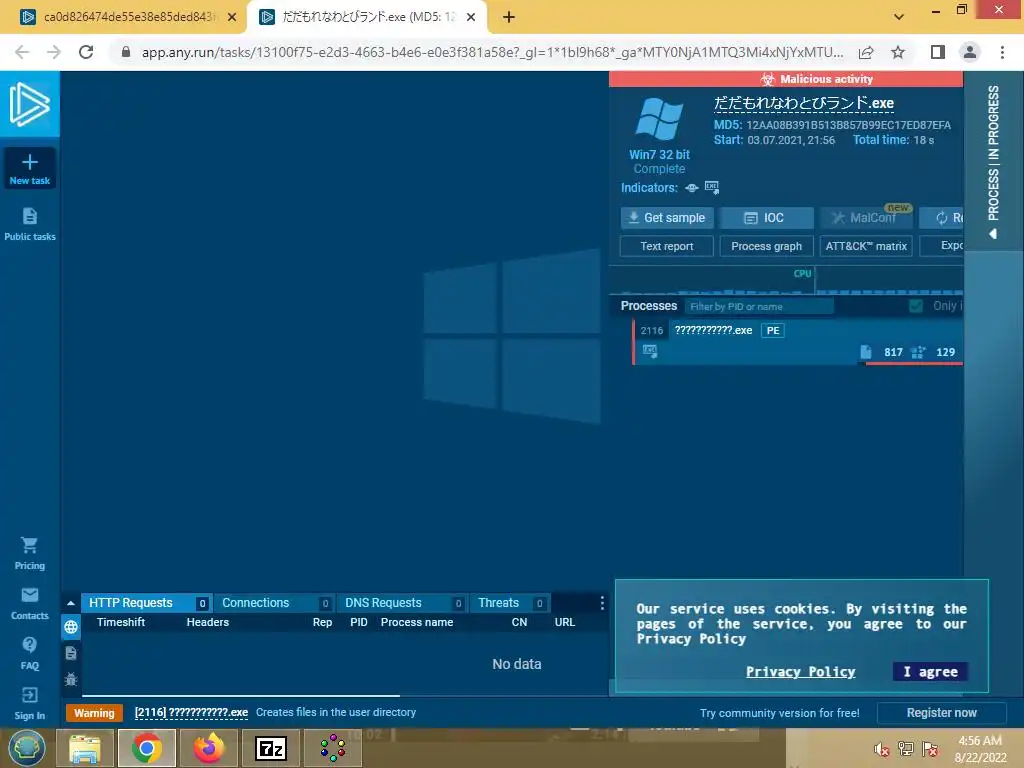Click the registry count icon showing 129
The height and width of the screenshot is (768, 1024).
[x=918, y=352]
